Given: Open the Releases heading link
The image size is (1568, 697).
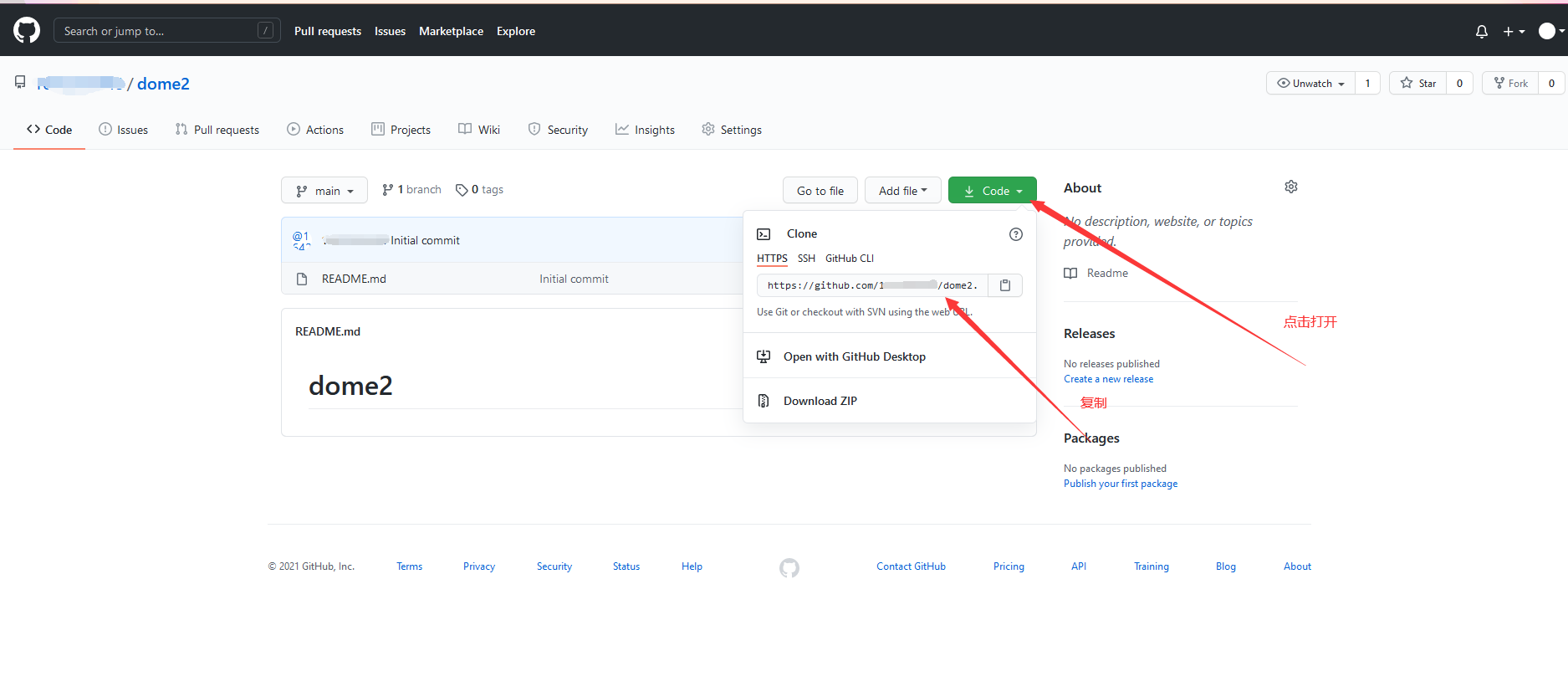Looking at the screenshot, I should [x=1089, y=333].
